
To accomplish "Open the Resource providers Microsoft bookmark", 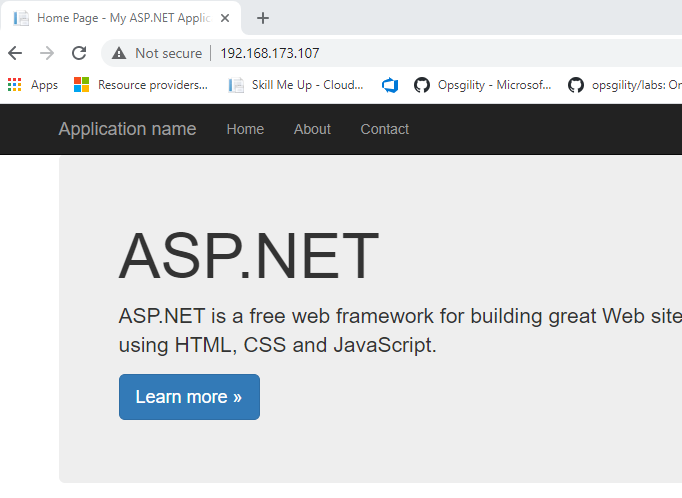I will (x=140, y=85).
